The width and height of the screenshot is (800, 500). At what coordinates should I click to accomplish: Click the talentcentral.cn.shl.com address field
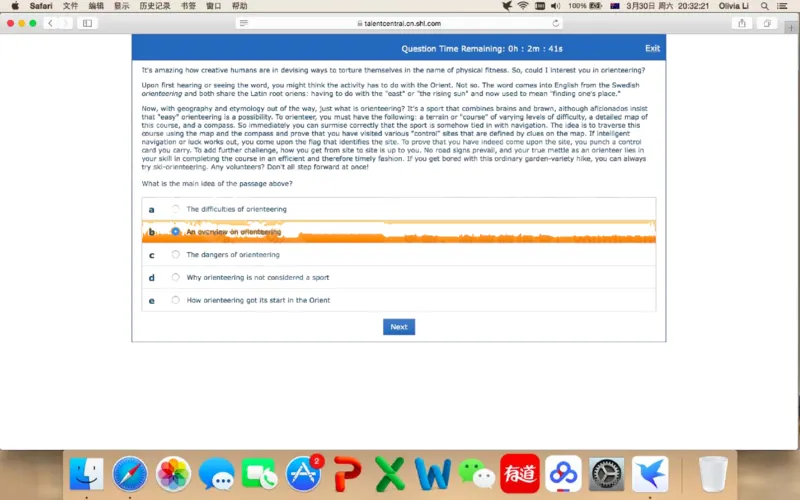398,23
